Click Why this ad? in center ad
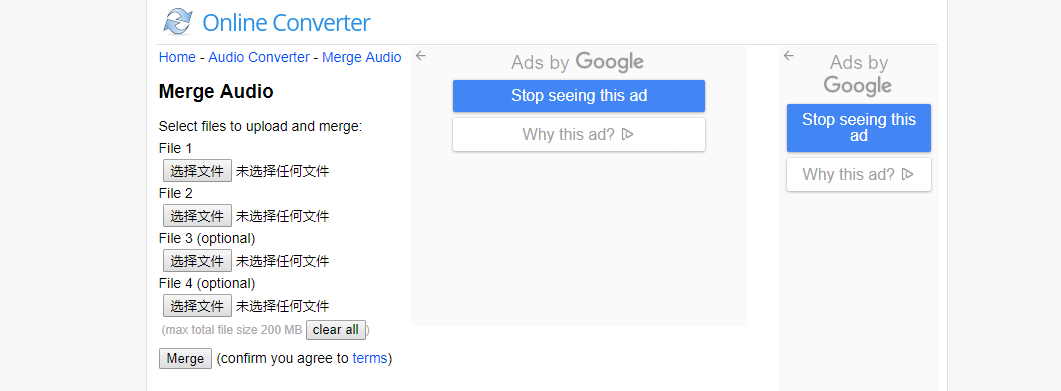The height and width of the screenshot is (391, 1061). coord(579,135)
